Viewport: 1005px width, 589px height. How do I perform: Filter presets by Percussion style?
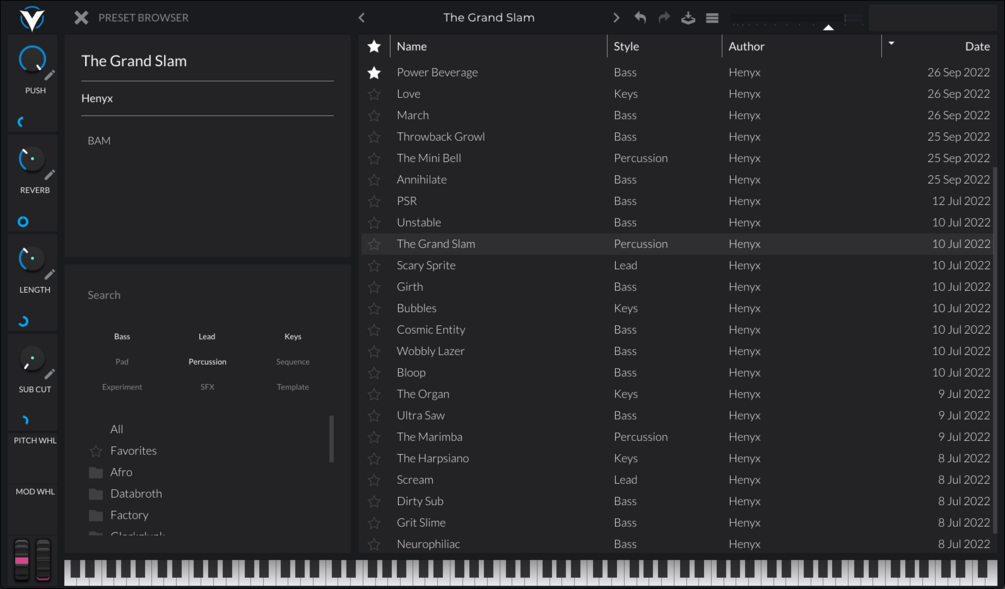click(207, 362)
